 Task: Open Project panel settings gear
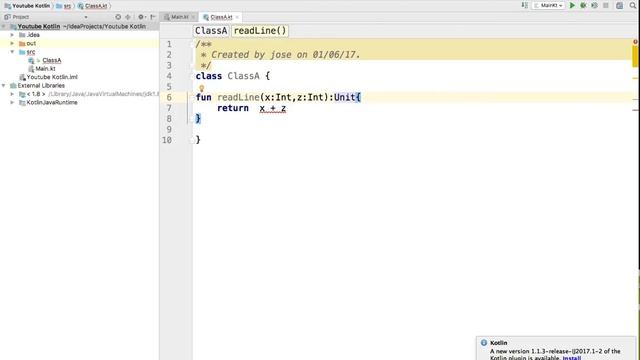click(x=141, y=17)
